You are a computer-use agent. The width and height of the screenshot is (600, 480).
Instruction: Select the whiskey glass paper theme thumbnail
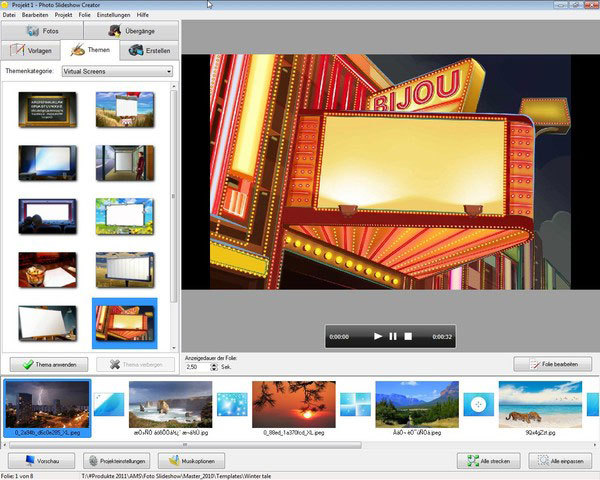click(x=47, y=269)
